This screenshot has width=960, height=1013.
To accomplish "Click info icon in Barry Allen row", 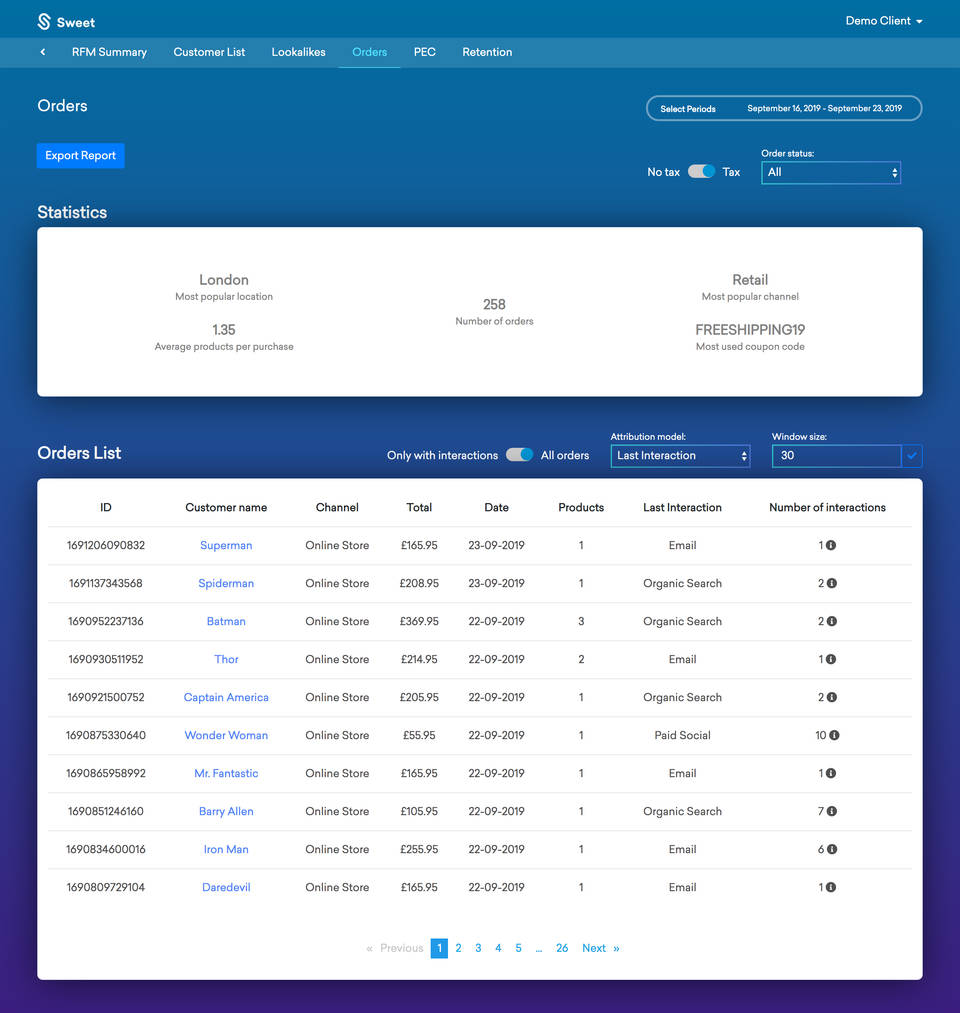I will click(831, 811).
